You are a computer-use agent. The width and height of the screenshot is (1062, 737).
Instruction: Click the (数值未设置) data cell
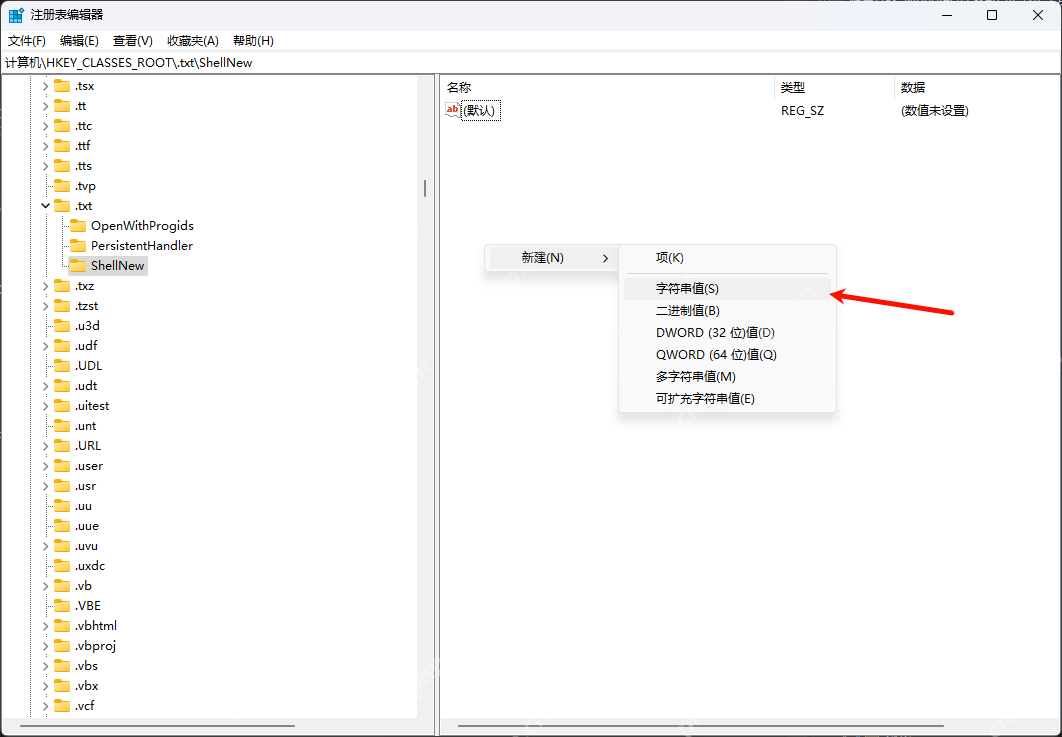tap(935, 110)
